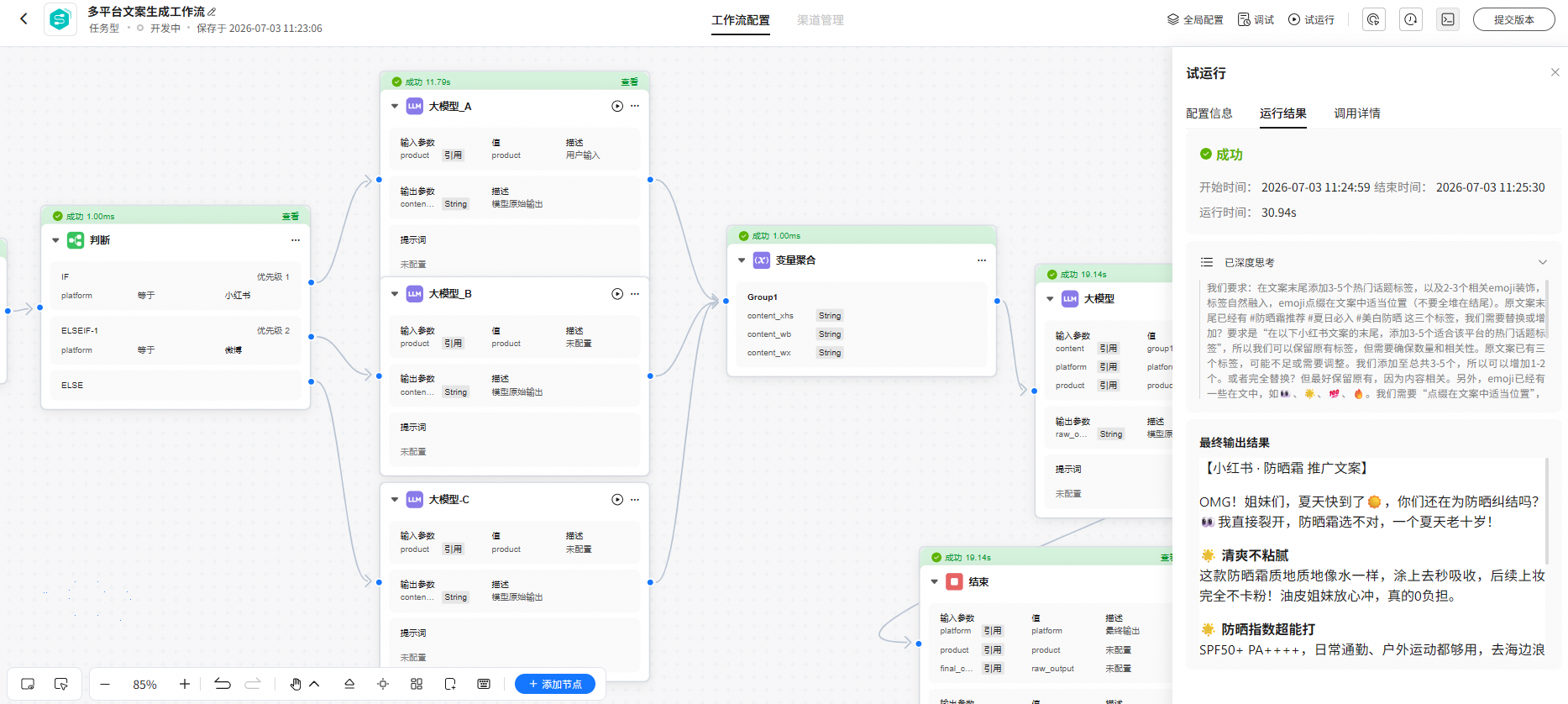Run the 大模型_A node individually
Screen dimensions: 1568x704
coord(617,106)
